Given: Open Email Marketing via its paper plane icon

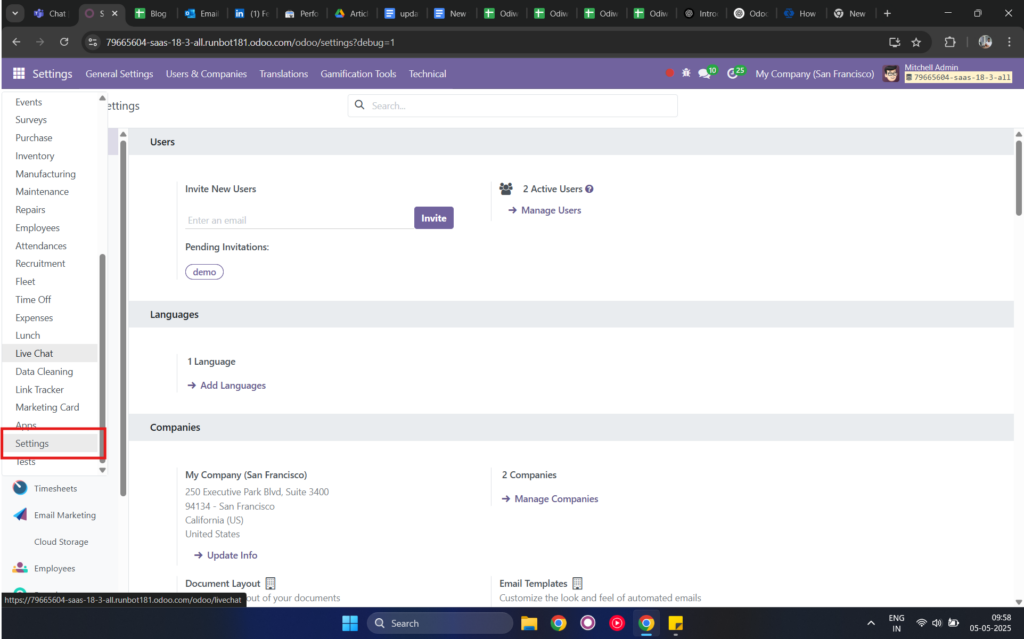Looking at the screenshot, I should coord(19,514).
